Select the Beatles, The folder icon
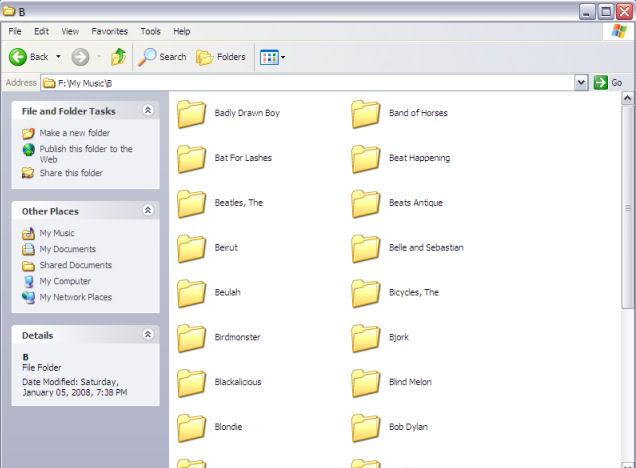 191,204
